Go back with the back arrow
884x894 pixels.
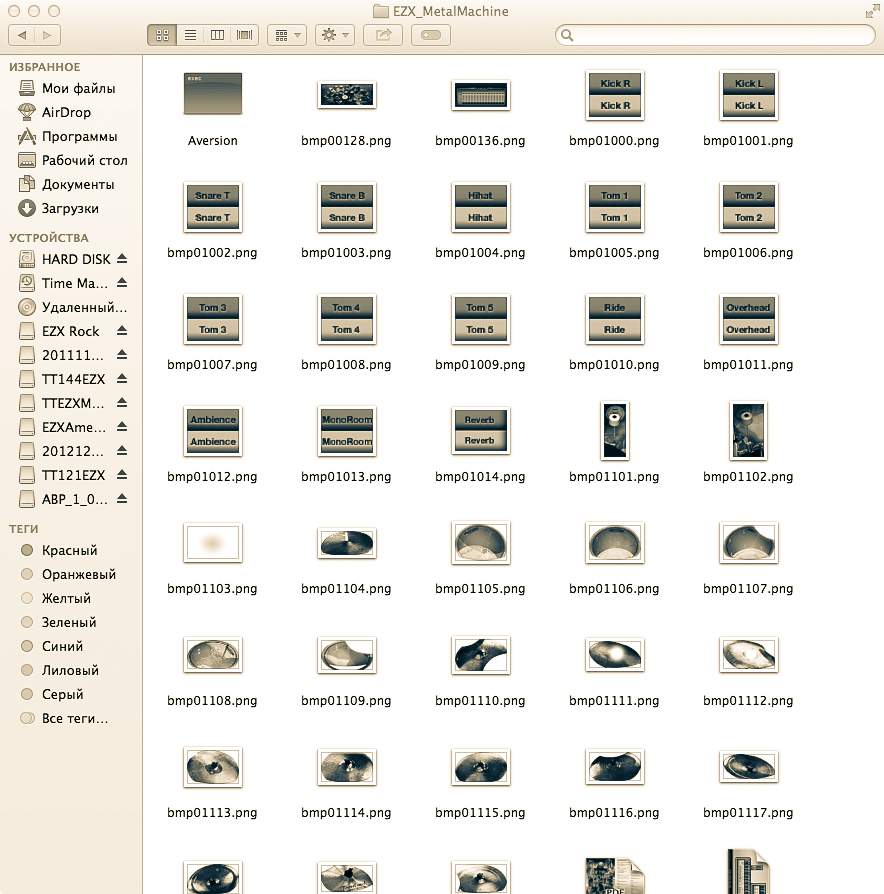[22, 35]
